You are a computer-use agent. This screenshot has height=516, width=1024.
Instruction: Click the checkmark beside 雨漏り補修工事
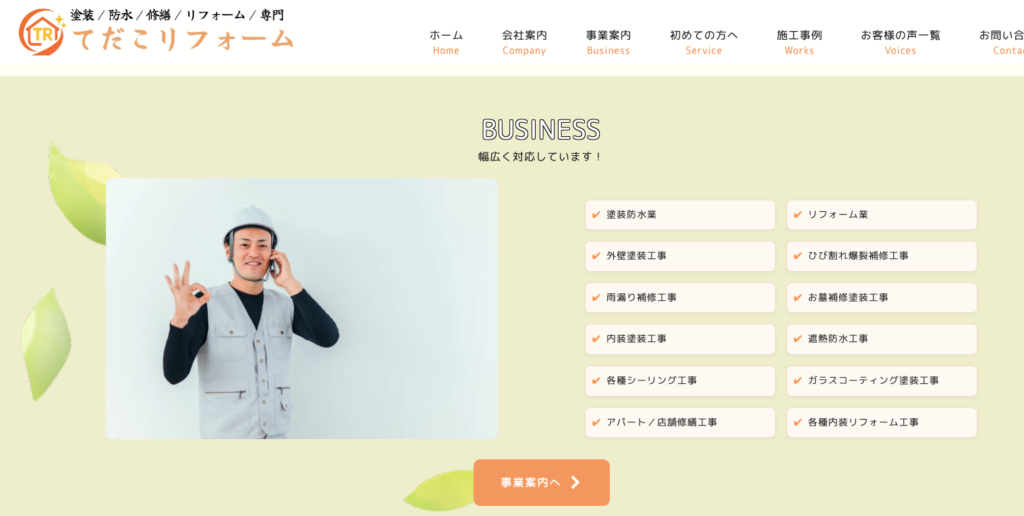[x=596, y=297]
